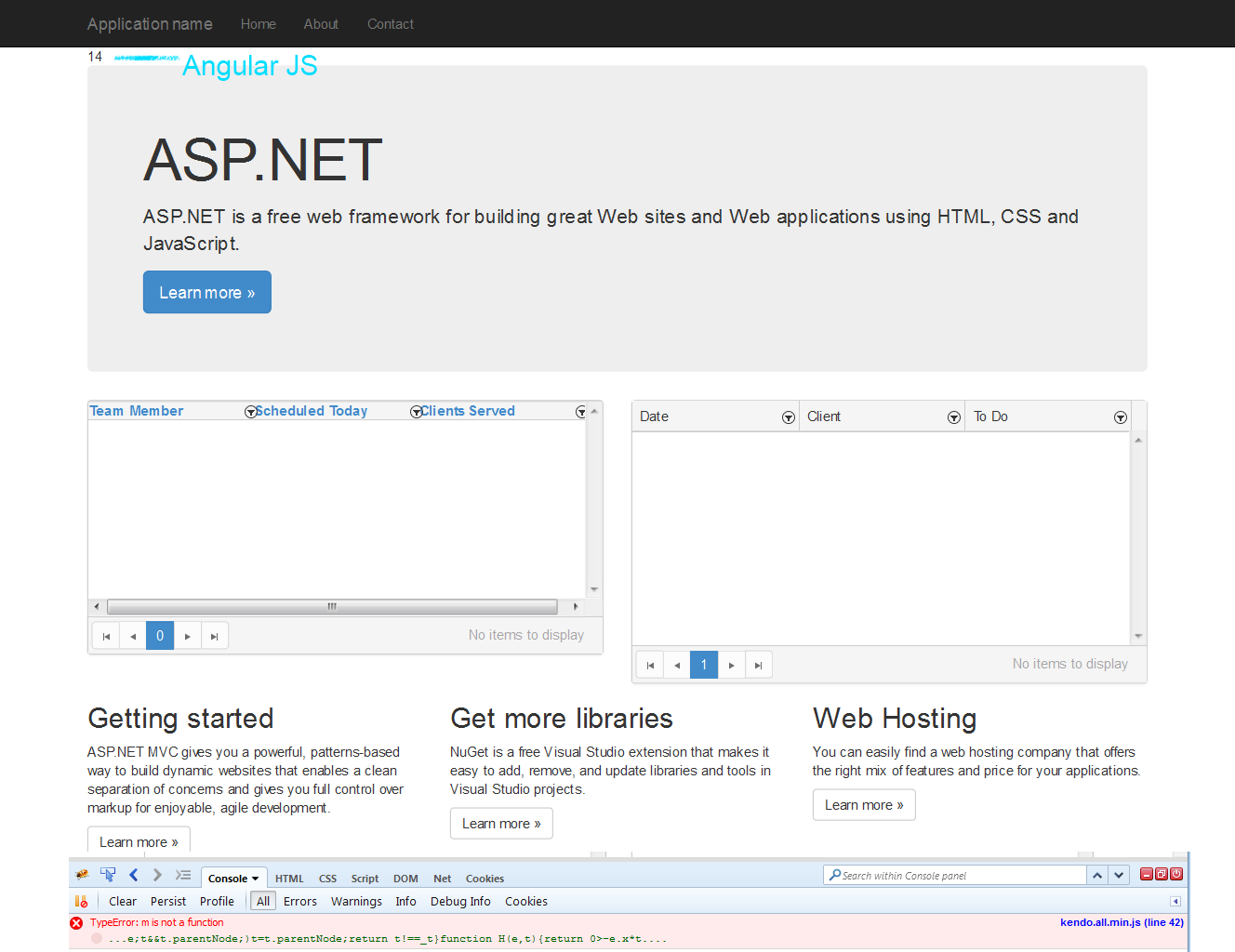Minimize the Firebug panel
This screenshot has width=1235, height=952.
pos(1147,874)
